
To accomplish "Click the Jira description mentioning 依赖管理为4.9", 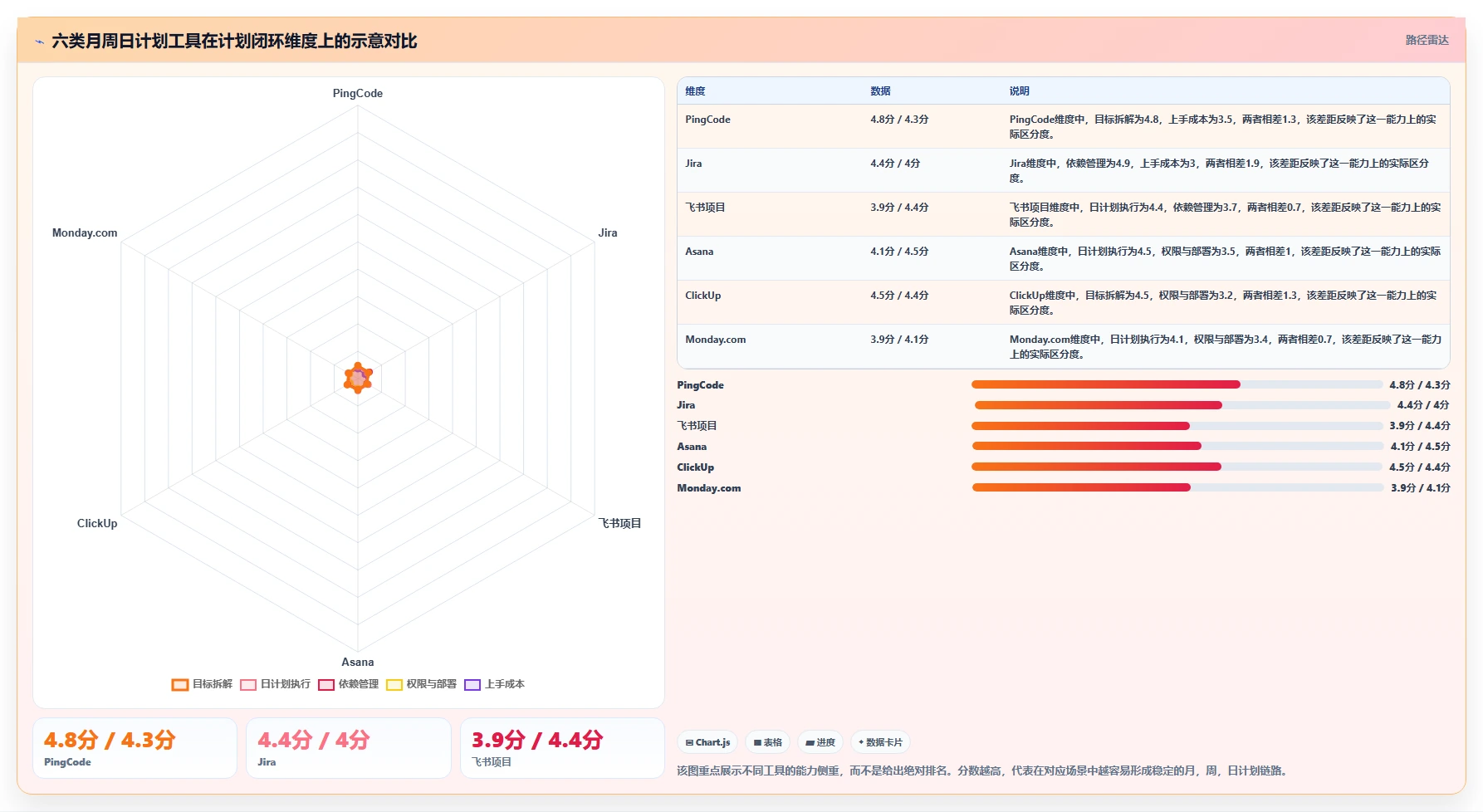I will click(1220, 170).
